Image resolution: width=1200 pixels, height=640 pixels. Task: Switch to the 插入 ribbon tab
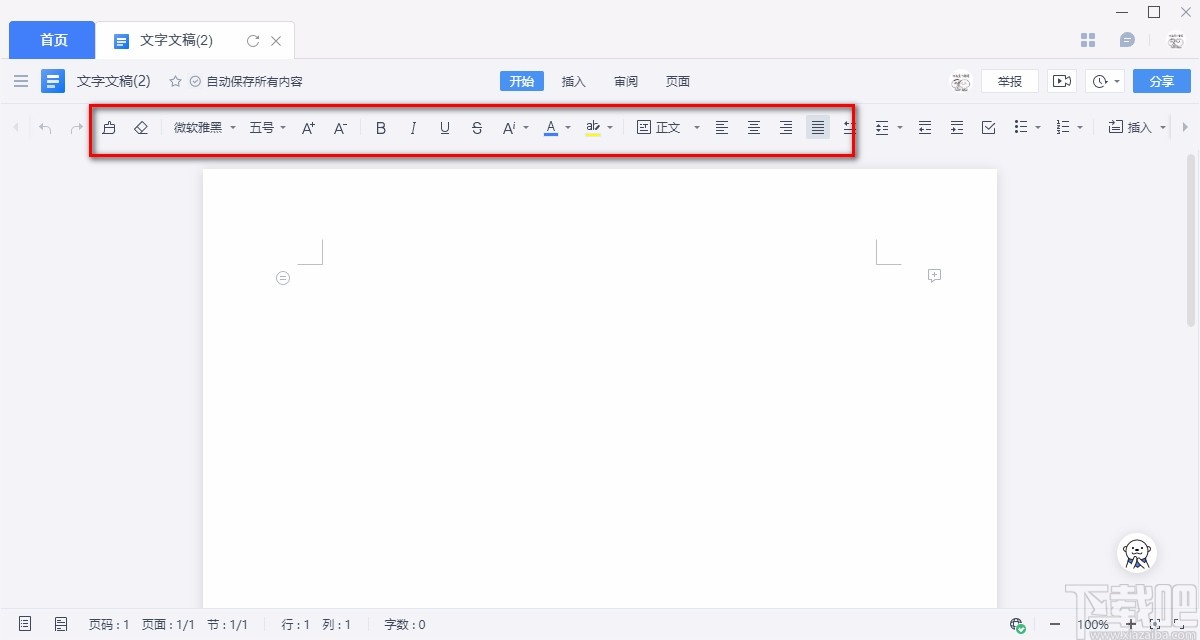[573, 81]
